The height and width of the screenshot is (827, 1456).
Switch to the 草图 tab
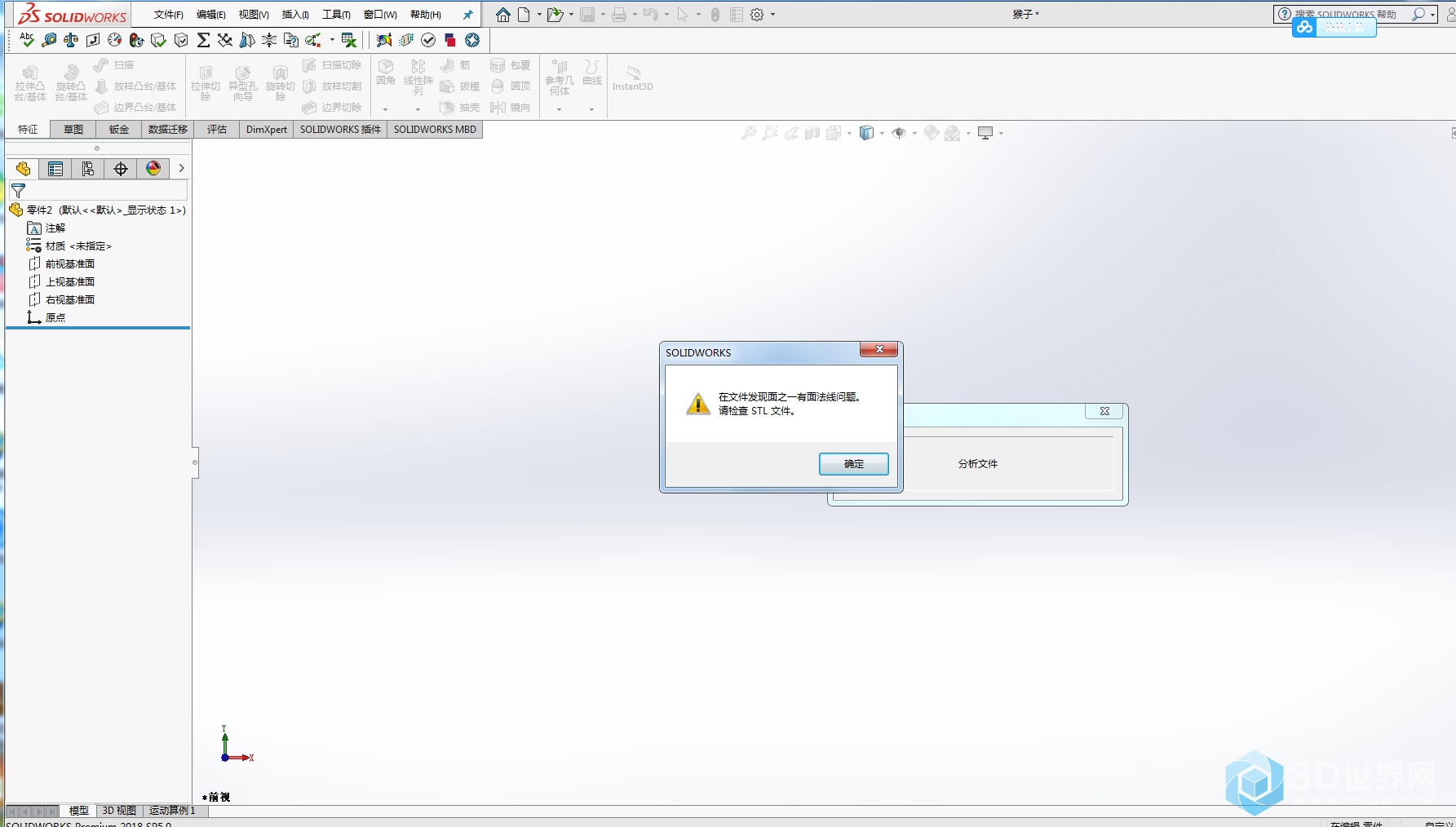click(73, 130)
